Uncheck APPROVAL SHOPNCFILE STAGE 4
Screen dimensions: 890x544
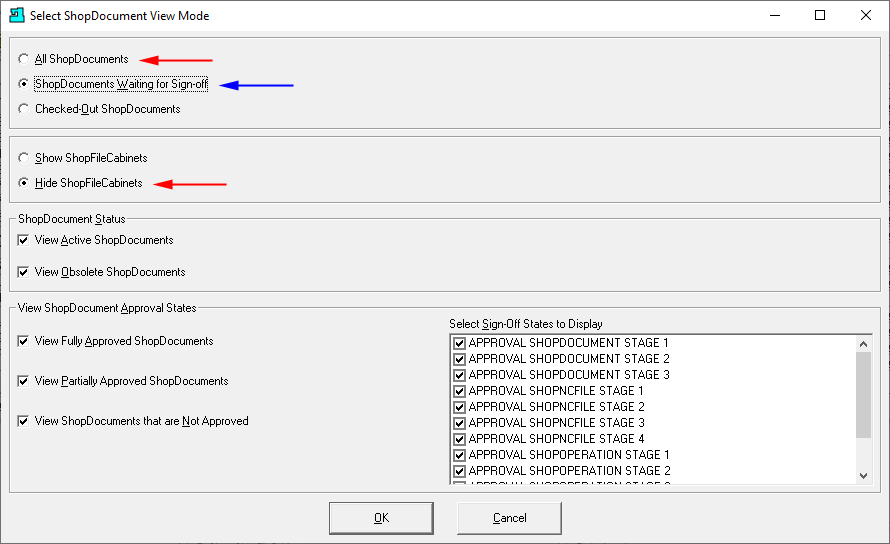(x=460, y=439)
